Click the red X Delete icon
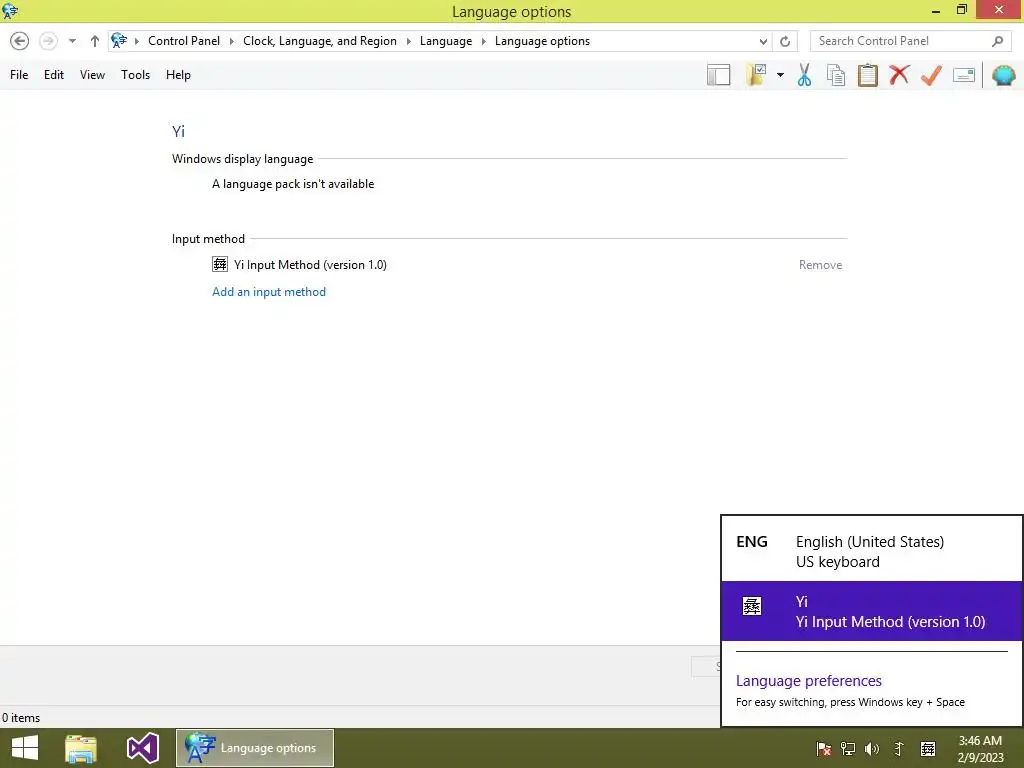This screenshot has height=768, width=1024. tap(899, 75)
